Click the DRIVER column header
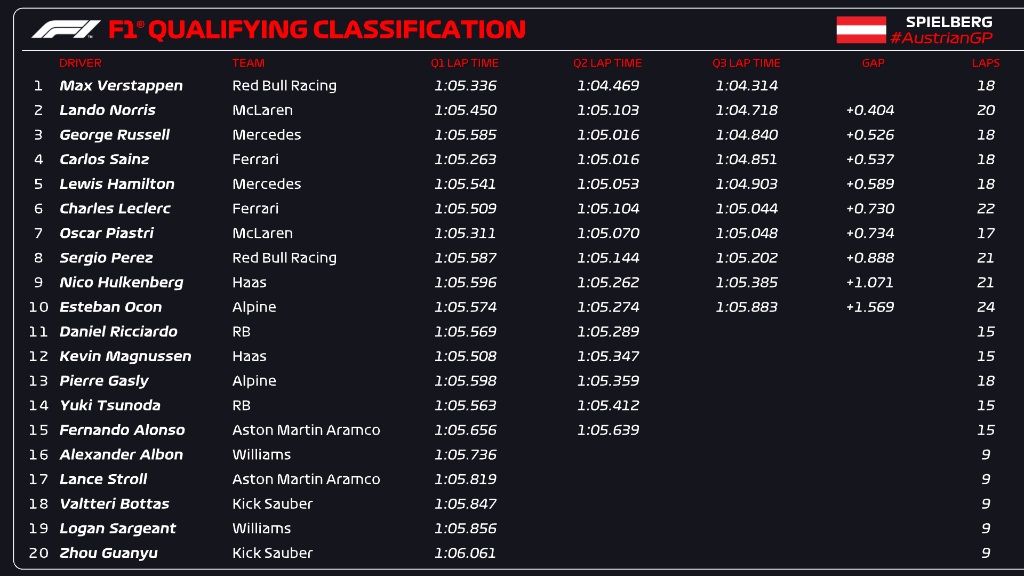Viewport: 1024px width, 576px height. click(x=80, y=63)
